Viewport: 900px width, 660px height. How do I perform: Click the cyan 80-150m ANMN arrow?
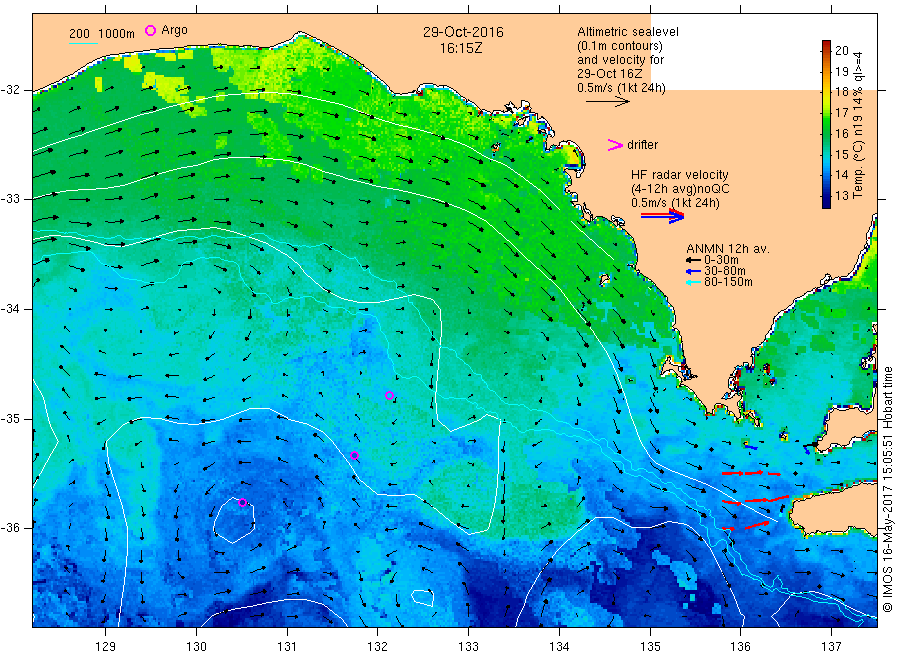[x=693, y=282]
